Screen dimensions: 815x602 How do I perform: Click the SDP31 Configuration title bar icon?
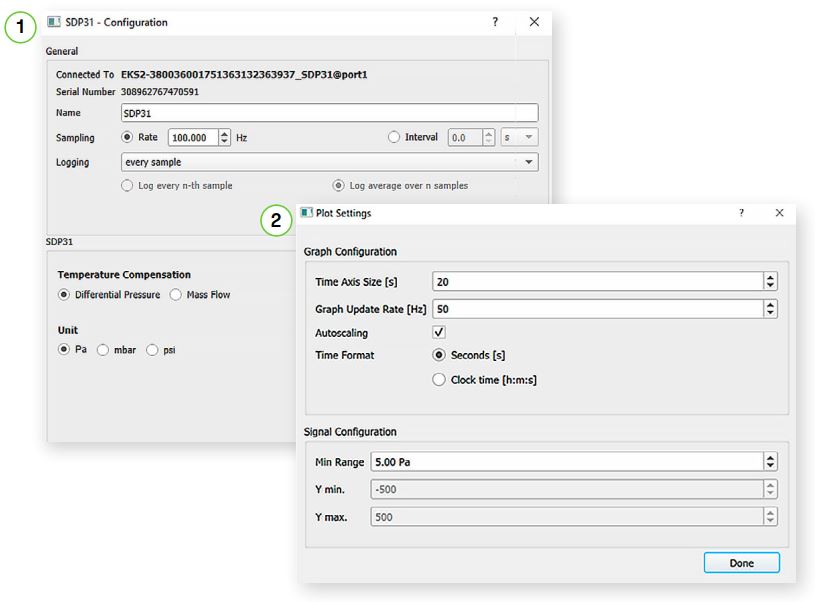pos(54,22)
